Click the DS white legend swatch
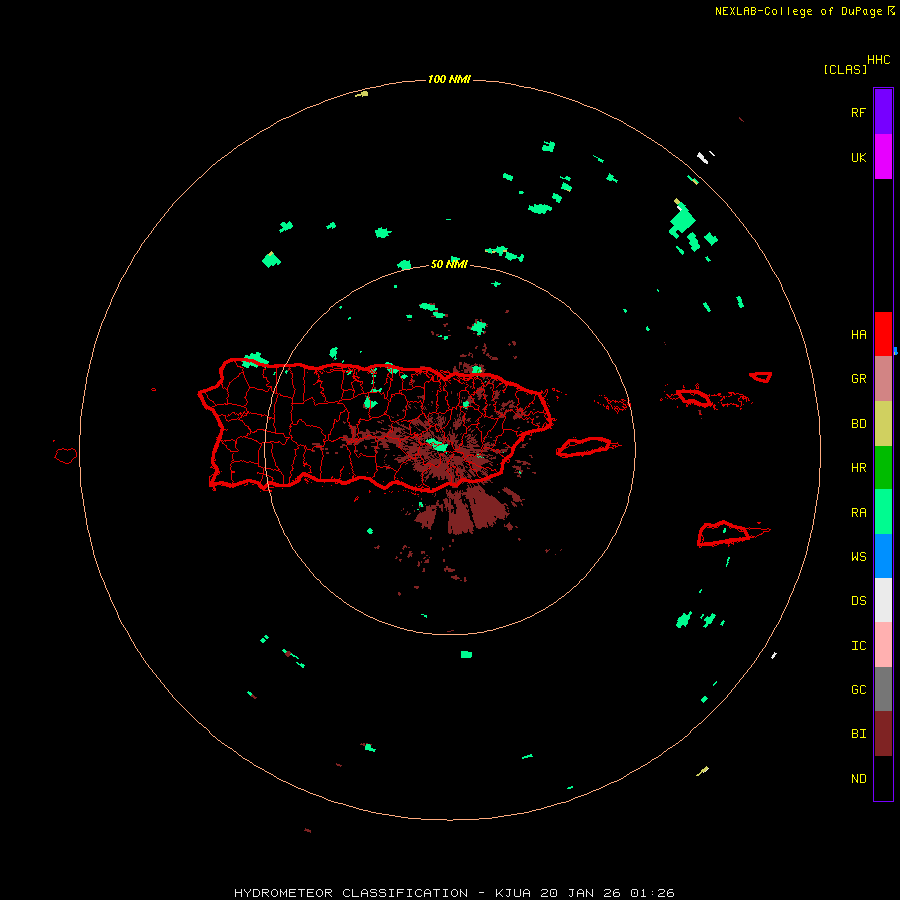The width and height of the screenshot is (900, 900). pyautogui.click(x=883, y=600)
